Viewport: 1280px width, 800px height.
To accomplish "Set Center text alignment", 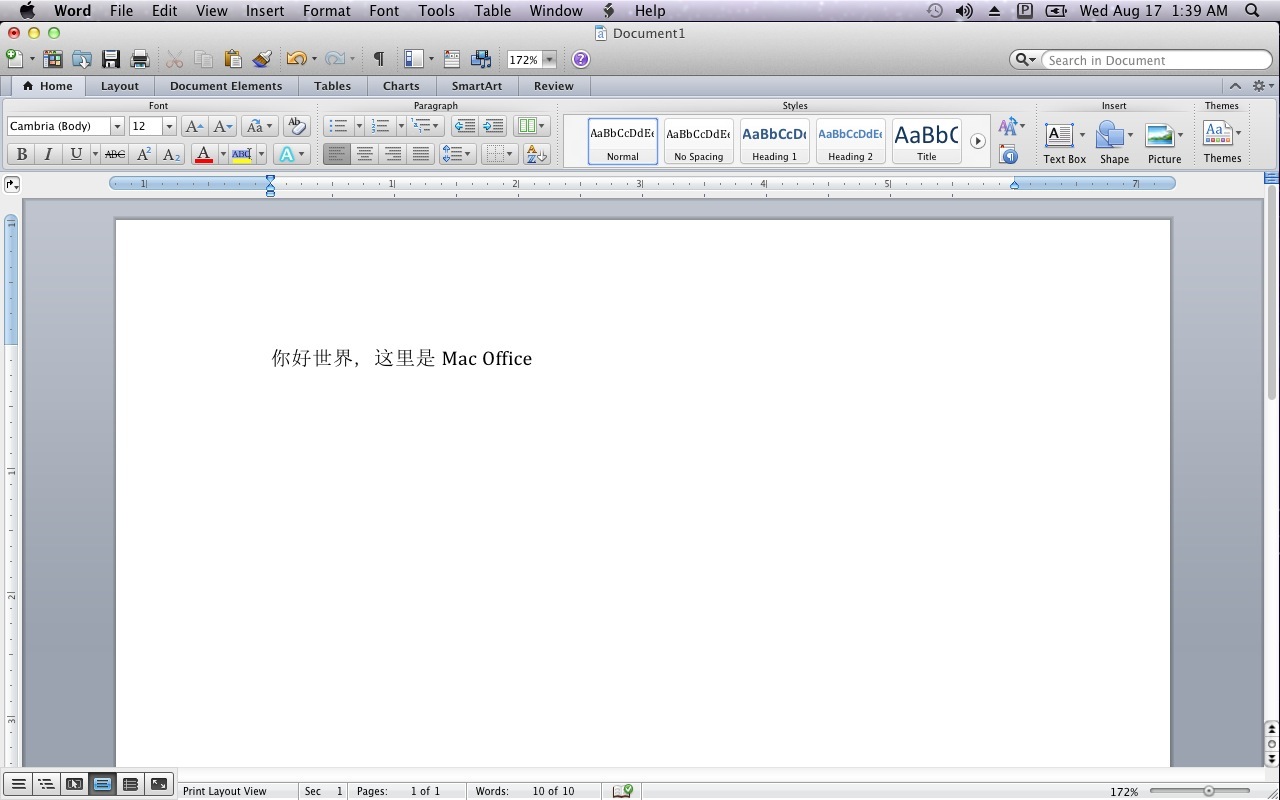I will pos(365,154).
